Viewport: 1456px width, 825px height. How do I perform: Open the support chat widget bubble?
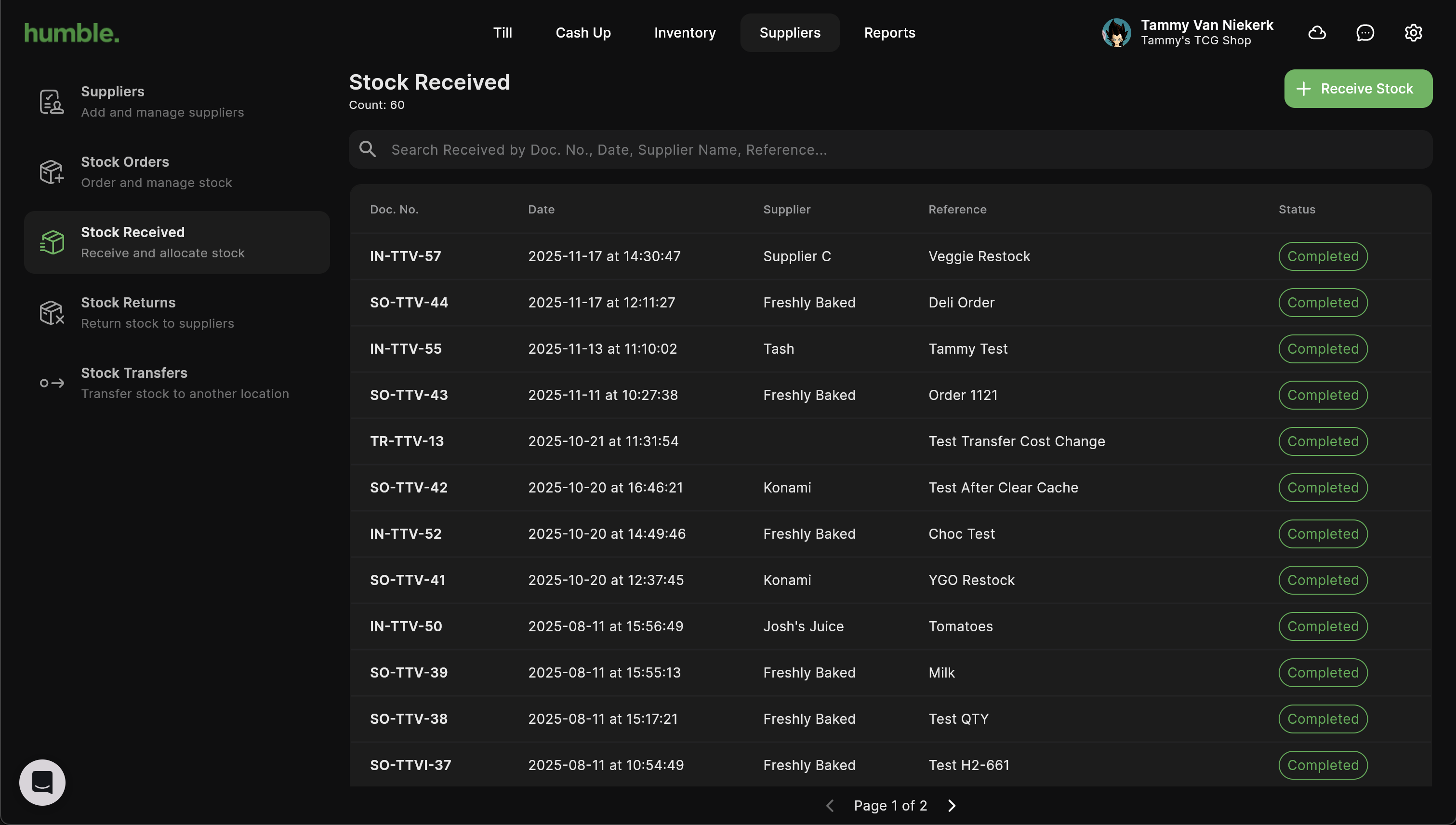click(42, 782)
